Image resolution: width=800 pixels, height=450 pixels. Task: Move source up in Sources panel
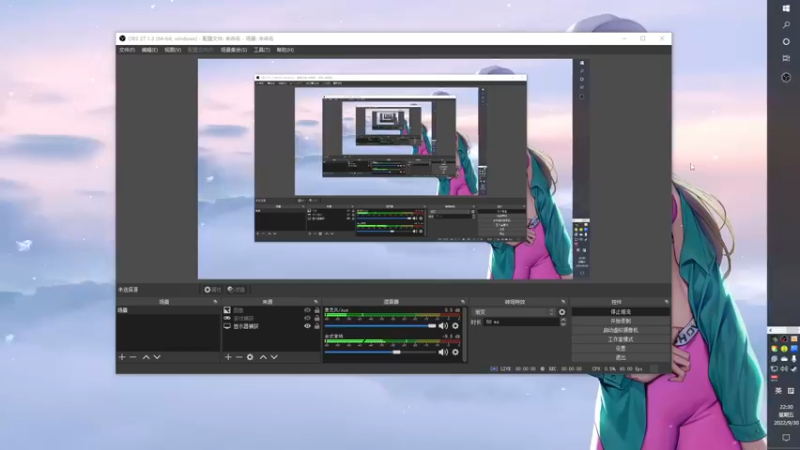pos(263,357)
